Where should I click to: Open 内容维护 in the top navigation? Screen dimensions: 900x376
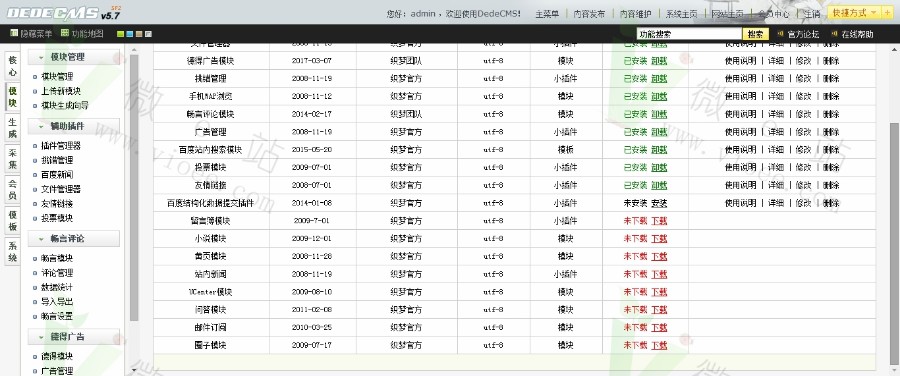[635, 14]
